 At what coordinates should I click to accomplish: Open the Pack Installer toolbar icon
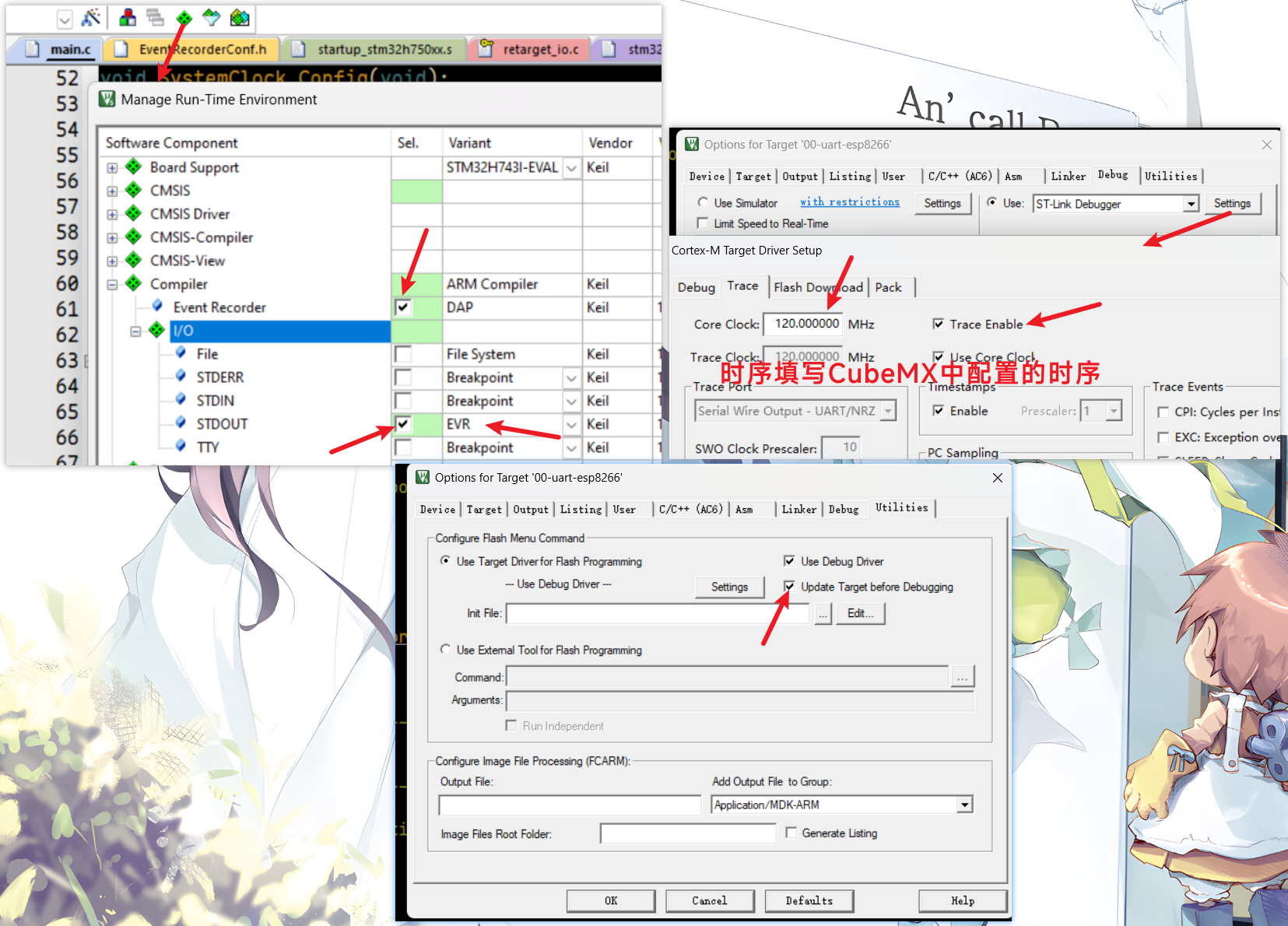[x=240, y=18]
